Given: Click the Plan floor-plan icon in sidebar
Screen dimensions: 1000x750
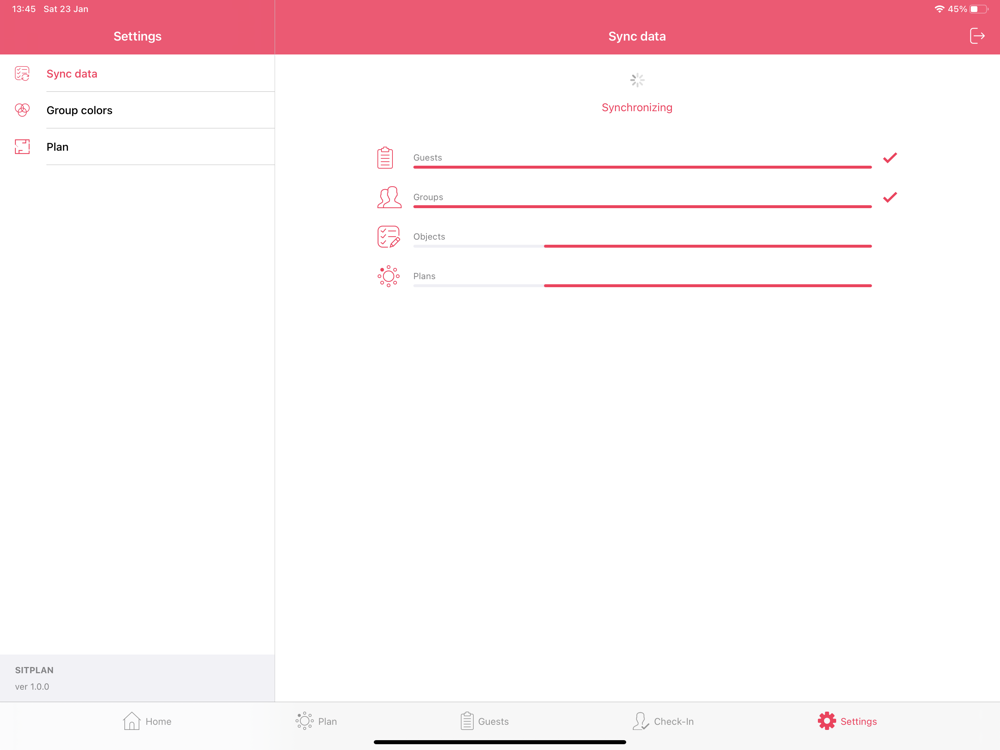Looking at the screenshot, I should (22, 147).
